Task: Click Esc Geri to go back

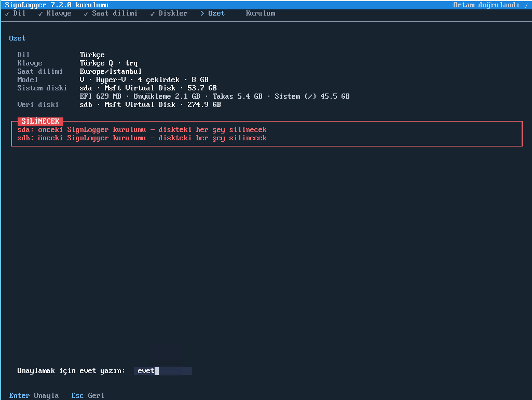Action: (88, 396)
